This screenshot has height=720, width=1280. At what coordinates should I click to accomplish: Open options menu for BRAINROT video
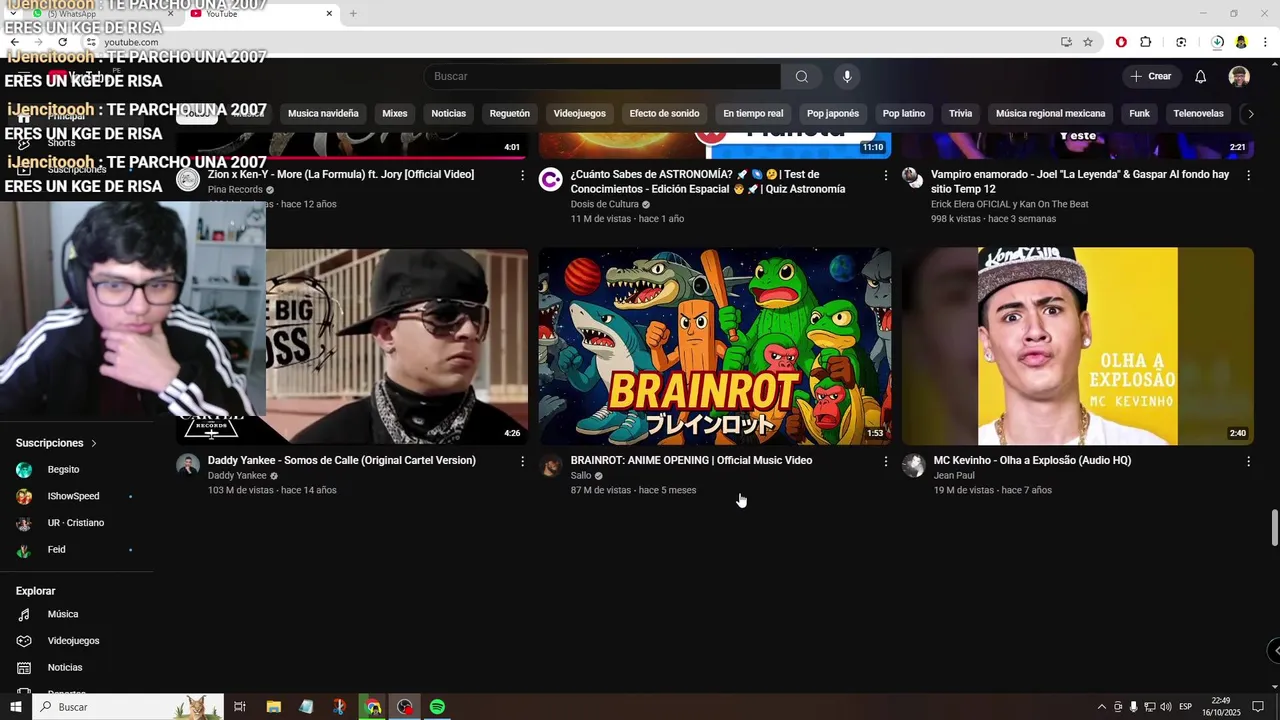885,461
